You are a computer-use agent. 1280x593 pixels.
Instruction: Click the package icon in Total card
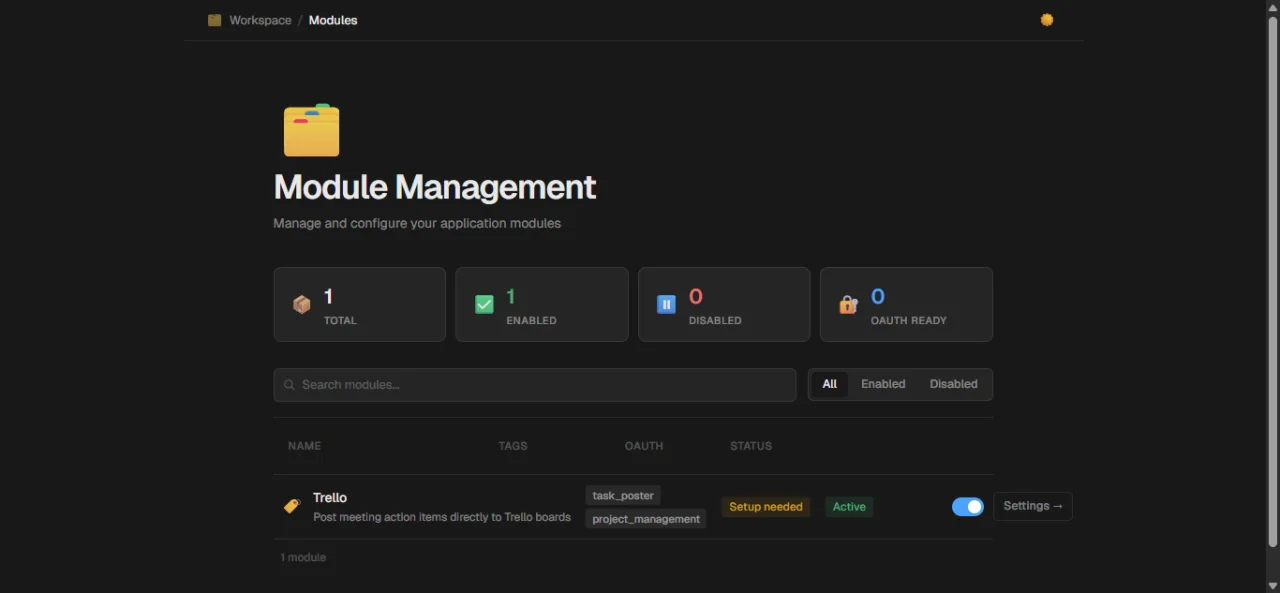click(x=301, y=305)
